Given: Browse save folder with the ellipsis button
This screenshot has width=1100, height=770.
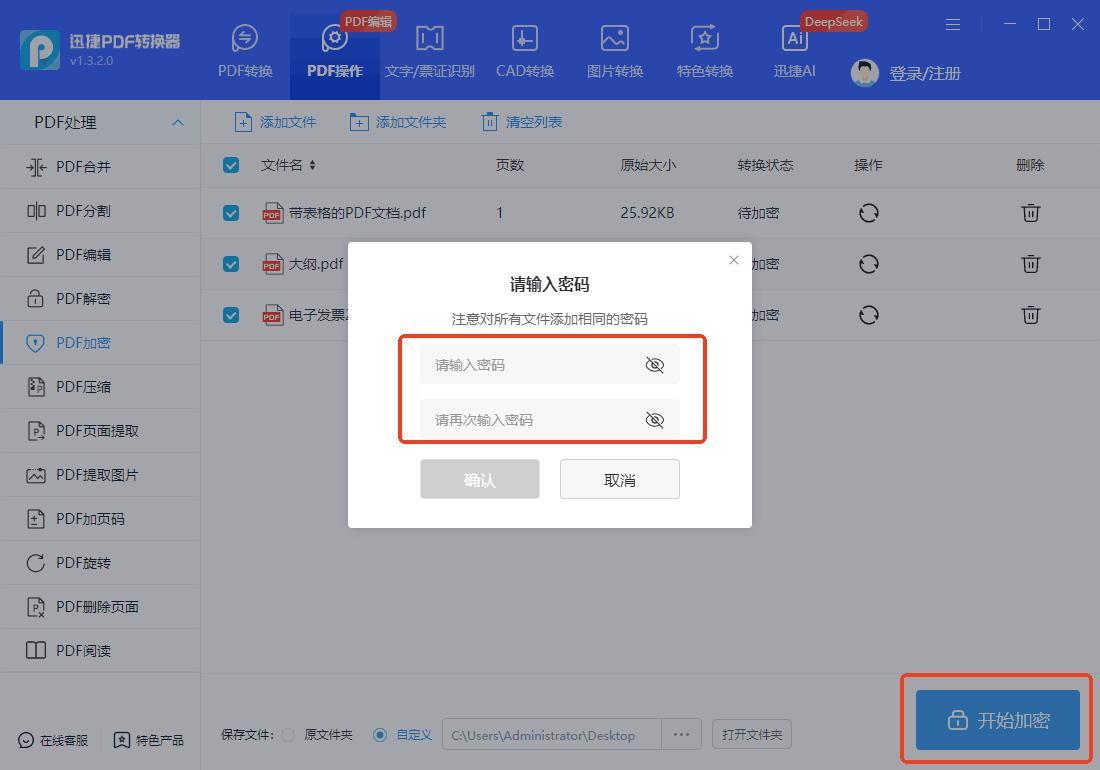Looking at the screenshot, I should [681, 735].
